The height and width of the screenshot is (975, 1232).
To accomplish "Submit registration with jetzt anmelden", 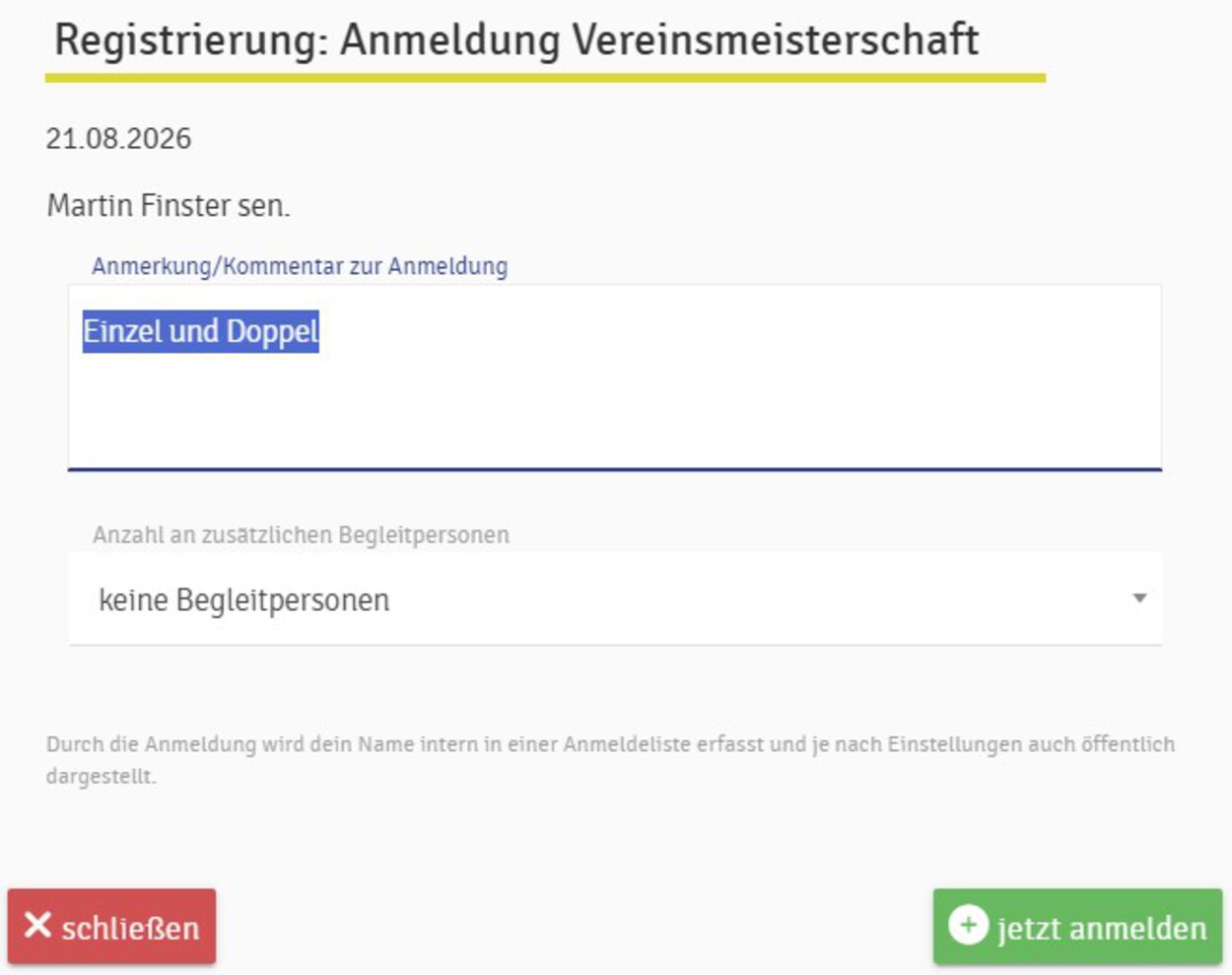I will (1077, 926).
